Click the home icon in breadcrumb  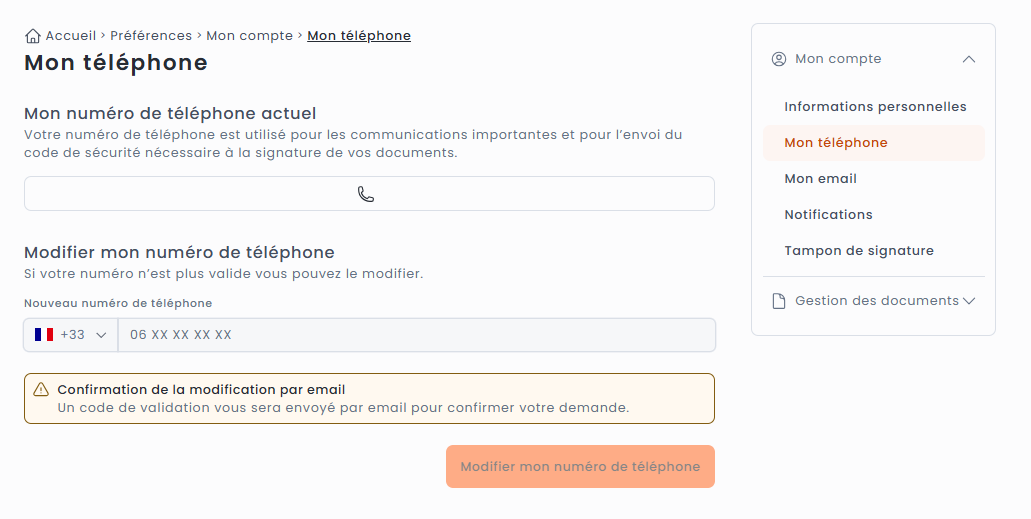tap(33, 36)
